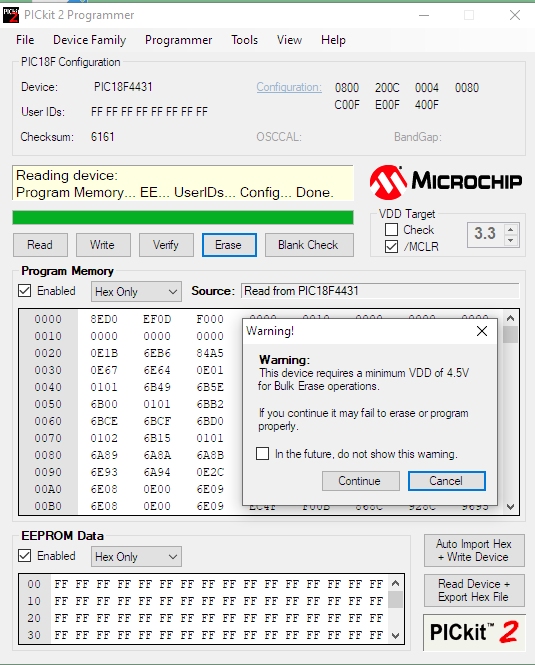Viewport: 535px width, 665px height.
Task: Click configuration word E00F
Action: pos(387,104)
